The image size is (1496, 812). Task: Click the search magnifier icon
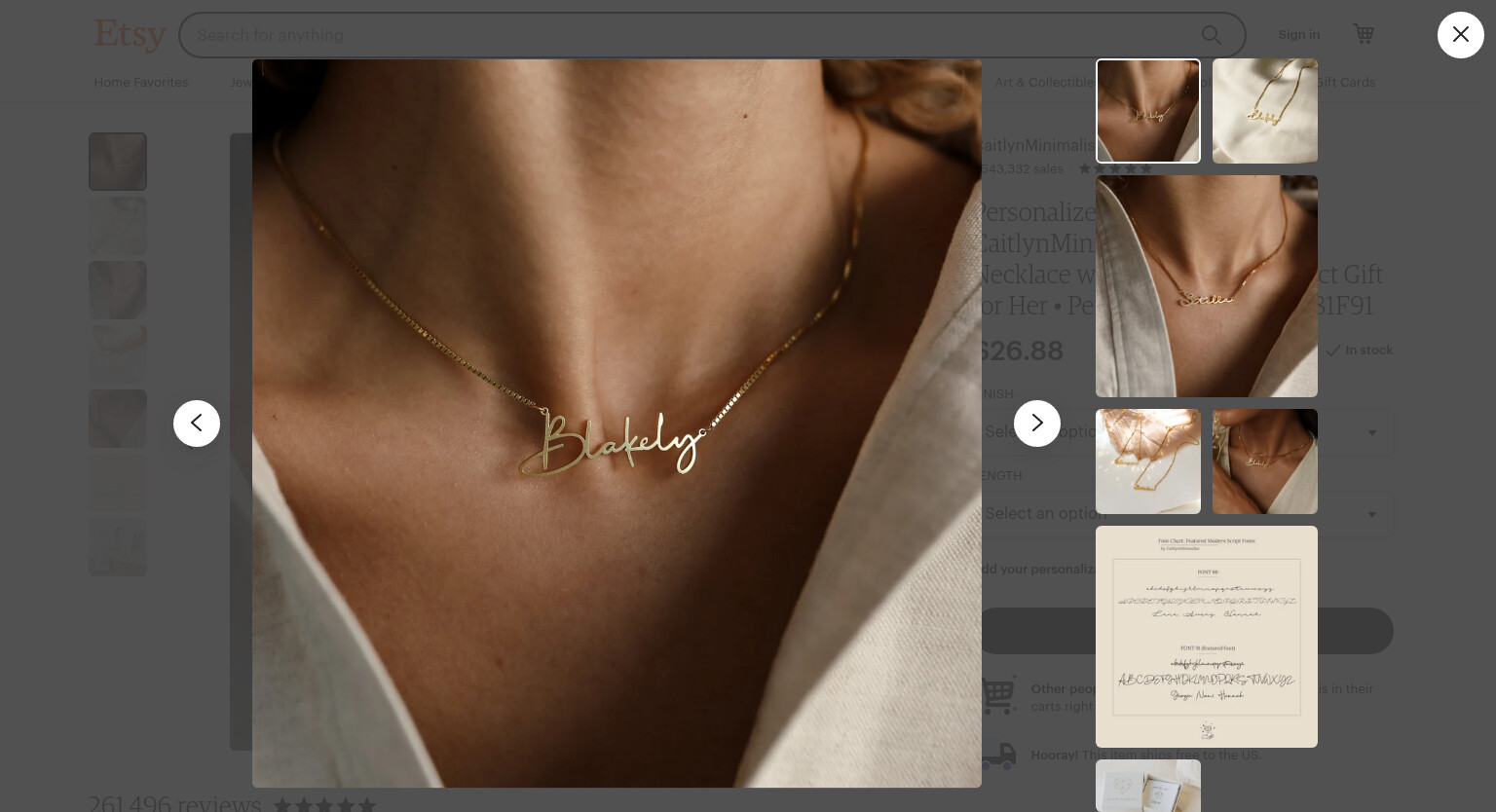coord(1212,35)
